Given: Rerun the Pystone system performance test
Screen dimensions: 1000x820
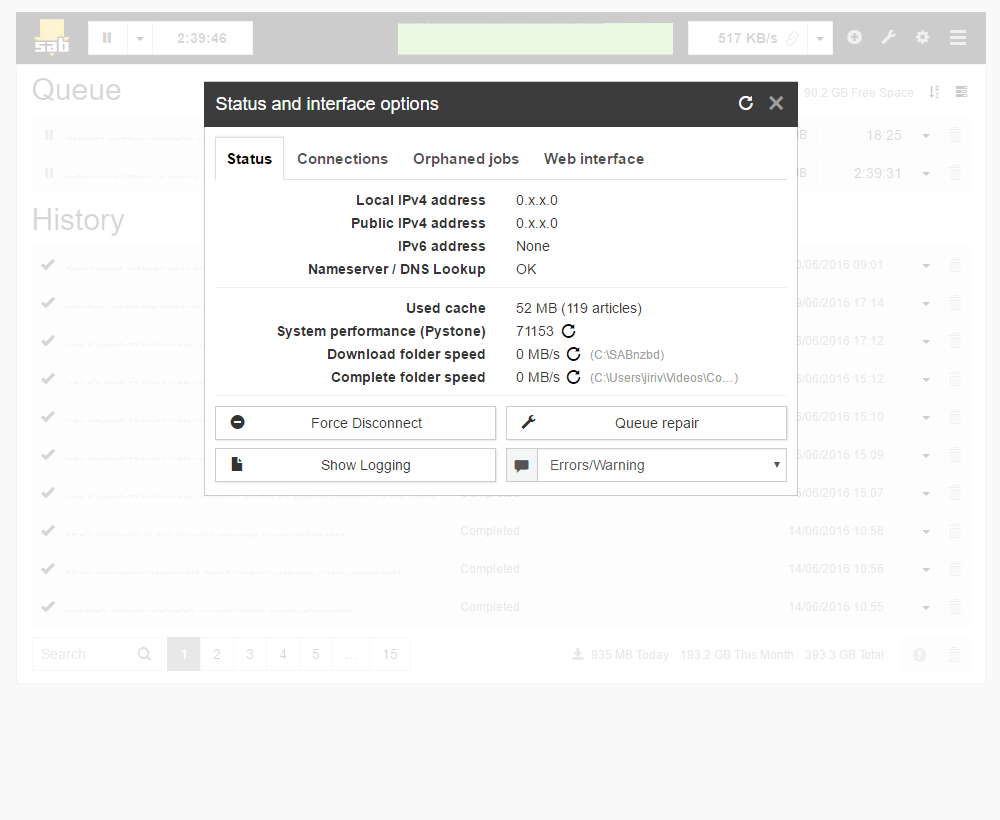Looking at the screenshot, I should pyautogui.click(x=568, y=331).
